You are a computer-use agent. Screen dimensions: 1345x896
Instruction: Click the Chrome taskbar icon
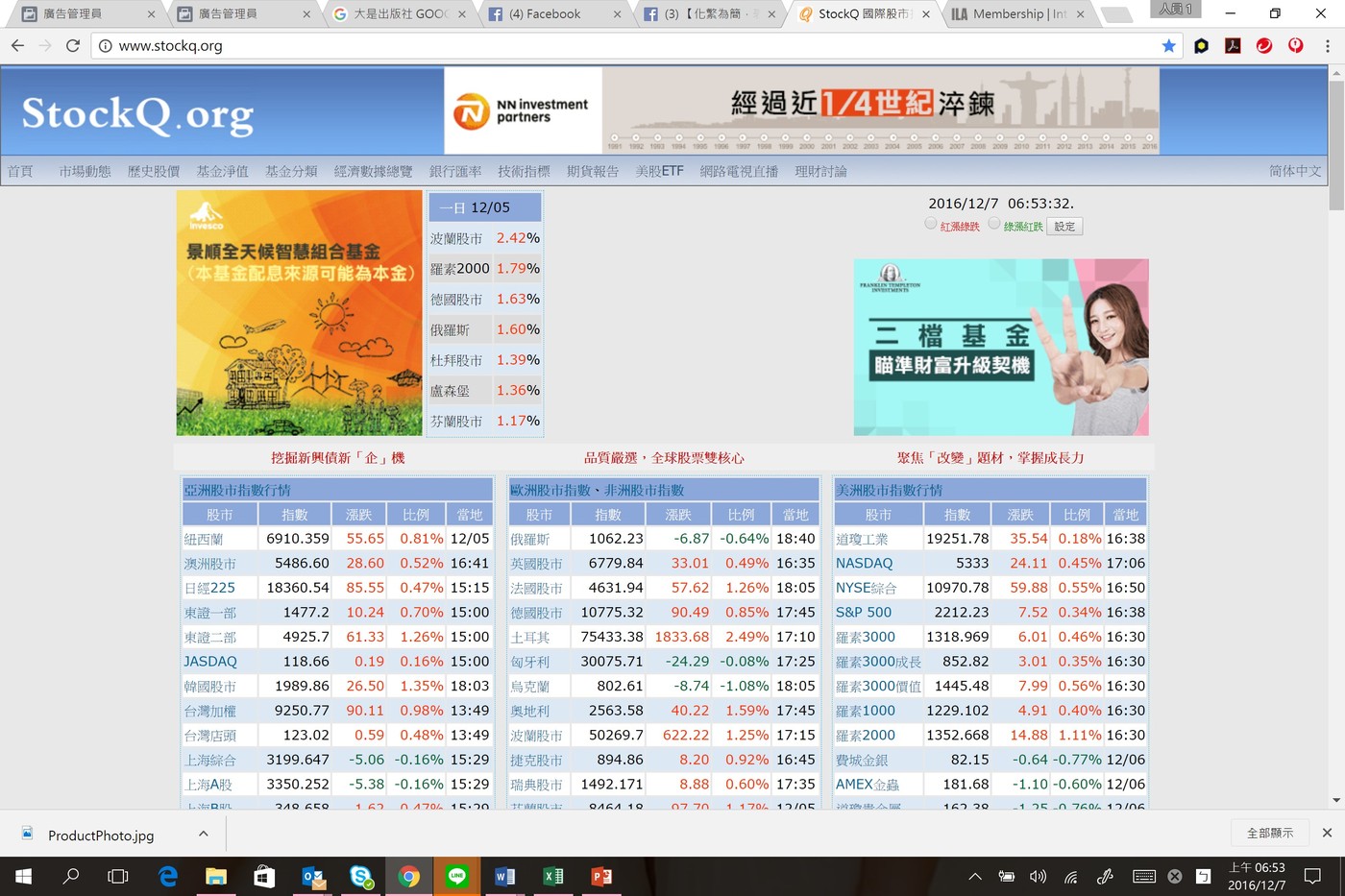click(409, 876)
